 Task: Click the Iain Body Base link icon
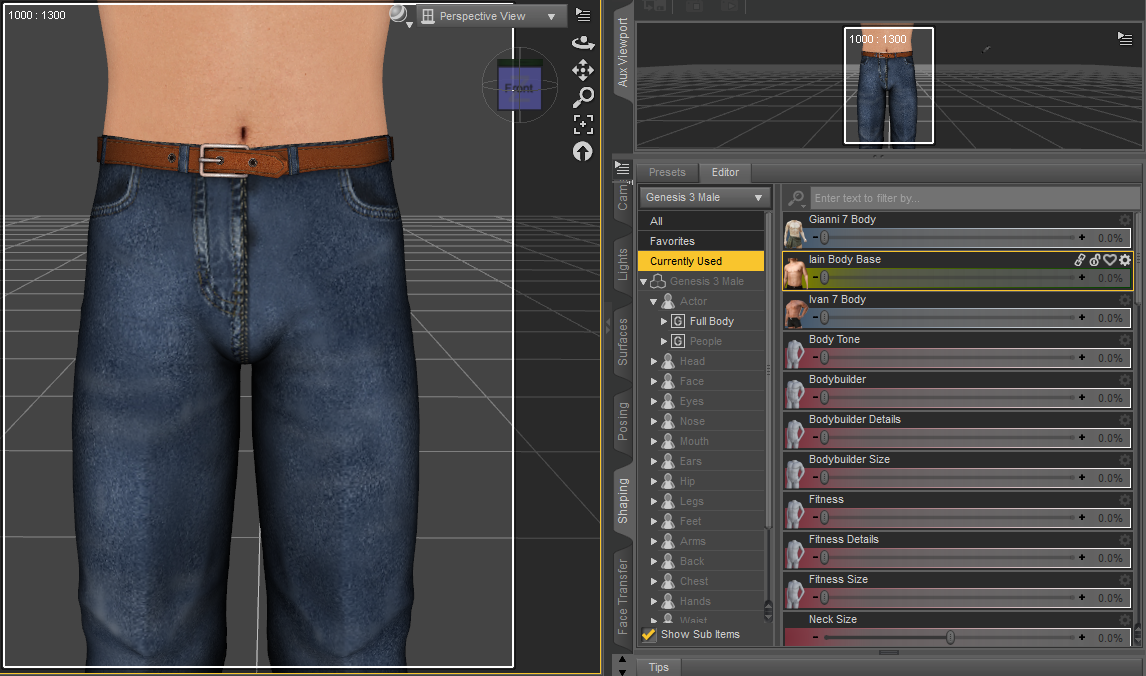pos(1079,259)
